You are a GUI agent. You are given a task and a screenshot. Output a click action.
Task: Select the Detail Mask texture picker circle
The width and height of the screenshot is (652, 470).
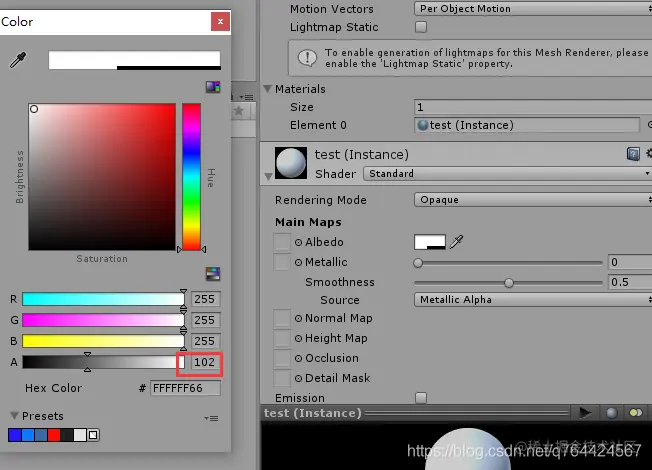pyautogui.click(x=298, y=378)
